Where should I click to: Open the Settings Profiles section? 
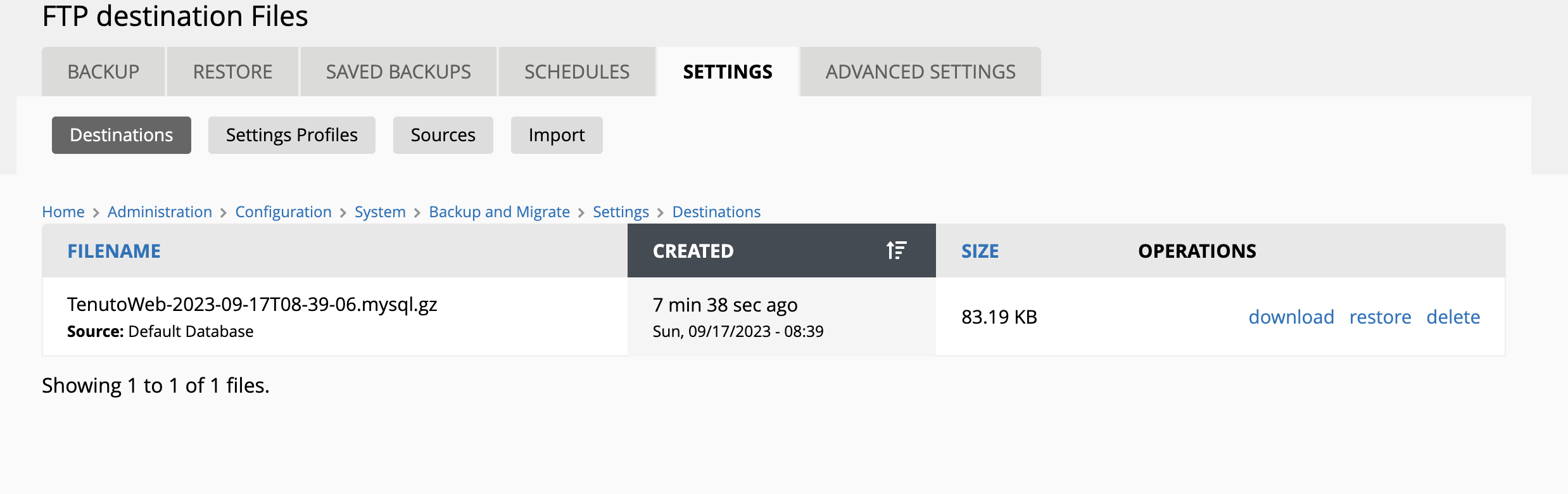click(291, 135)
